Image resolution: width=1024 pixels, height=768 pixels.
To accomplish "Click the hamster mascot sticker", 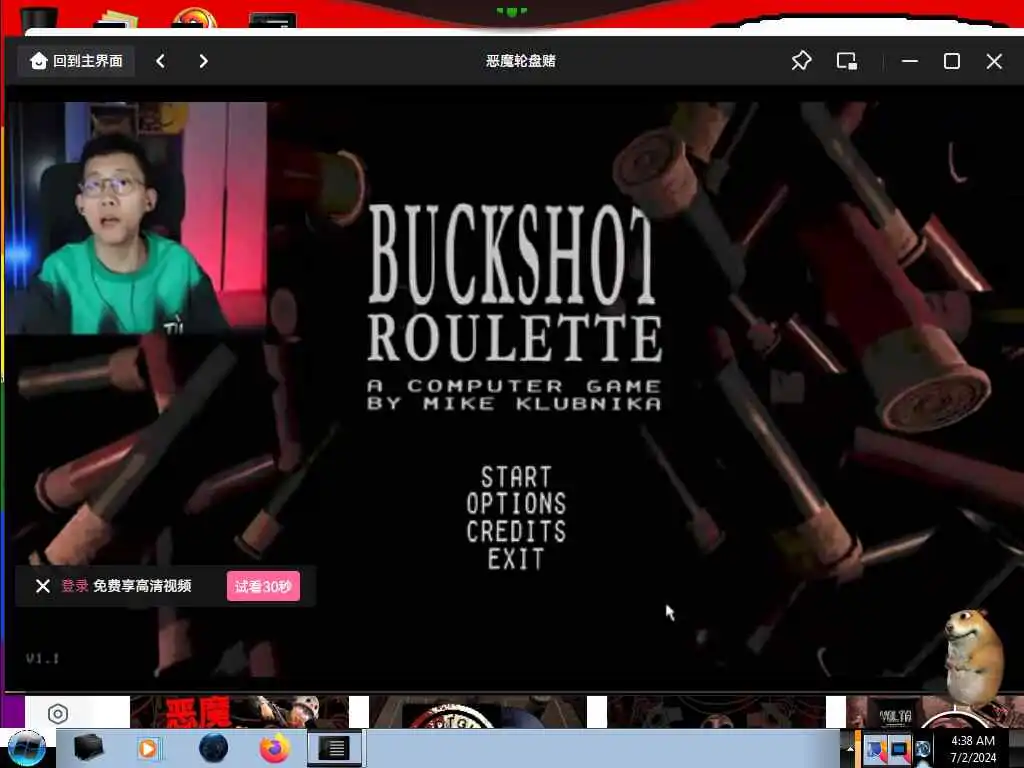I will pyautogui.click(x=974, y=656).
